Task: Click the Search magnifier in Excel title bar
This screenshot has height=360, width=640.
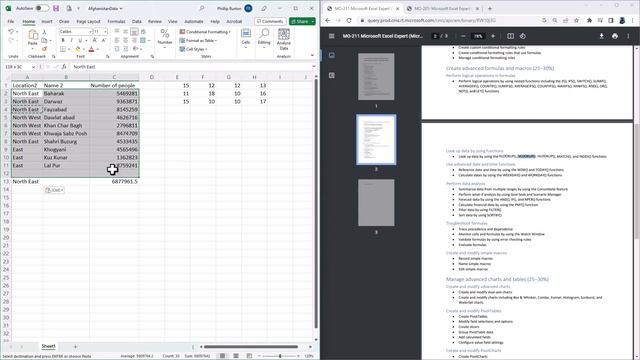Action: click(201, 8)
